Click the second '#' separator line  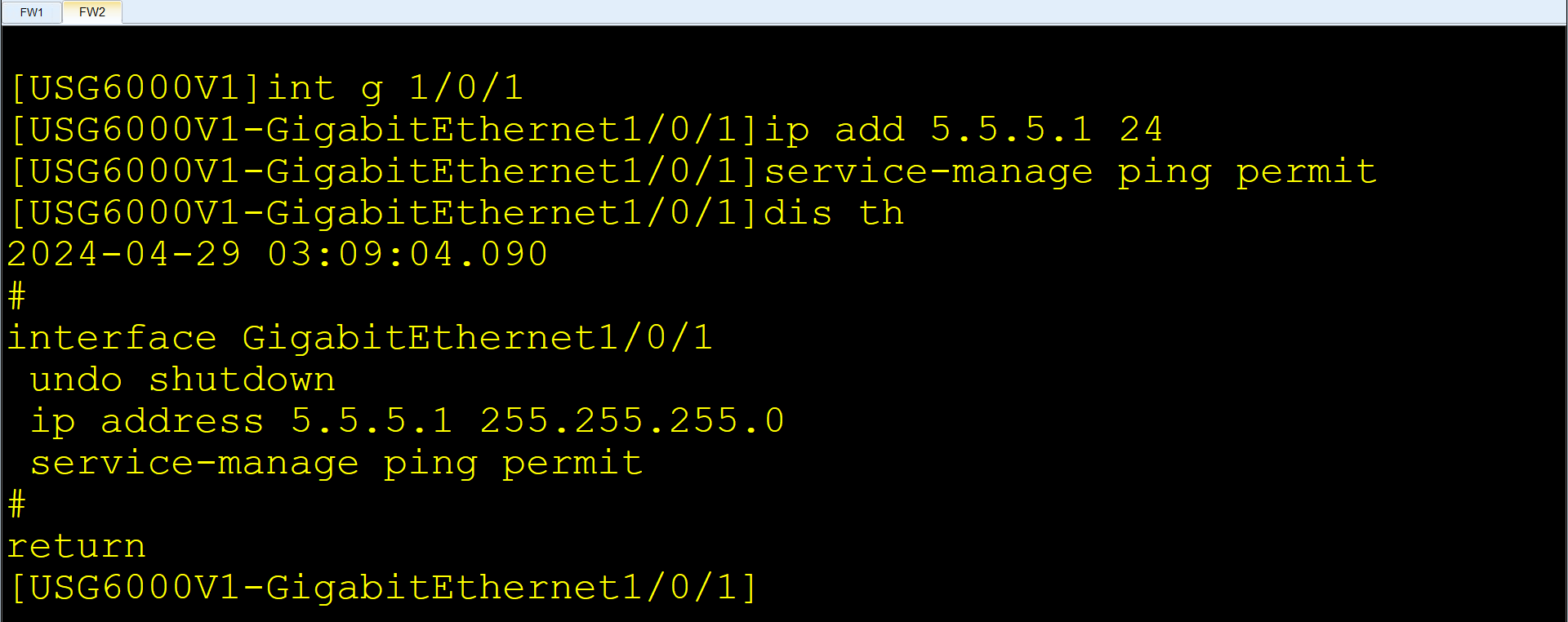point(15,504)
